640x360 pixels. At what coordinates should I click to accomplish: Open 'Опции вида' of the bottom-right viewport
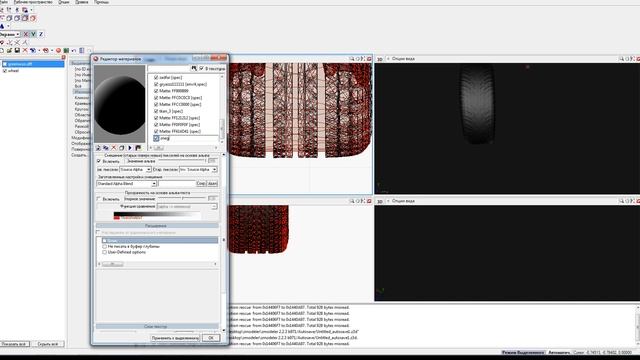(x=403, y=201)
